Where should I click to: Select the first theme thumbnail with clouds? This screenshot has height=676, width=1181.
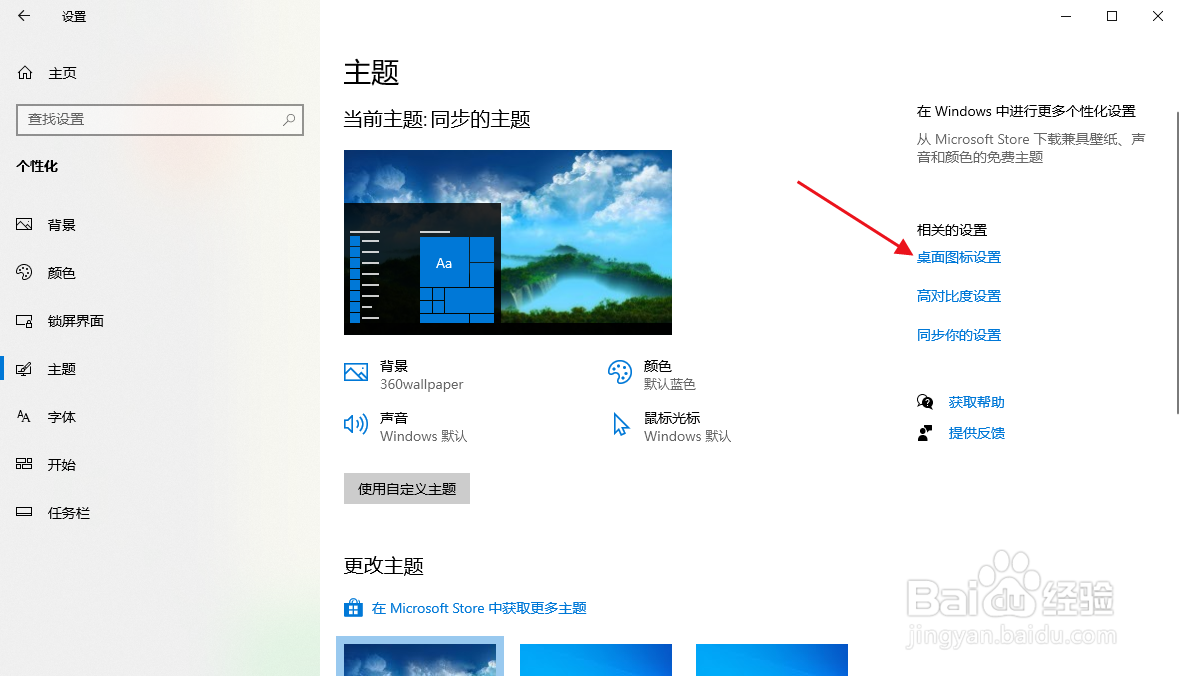[x=420, y=656]
